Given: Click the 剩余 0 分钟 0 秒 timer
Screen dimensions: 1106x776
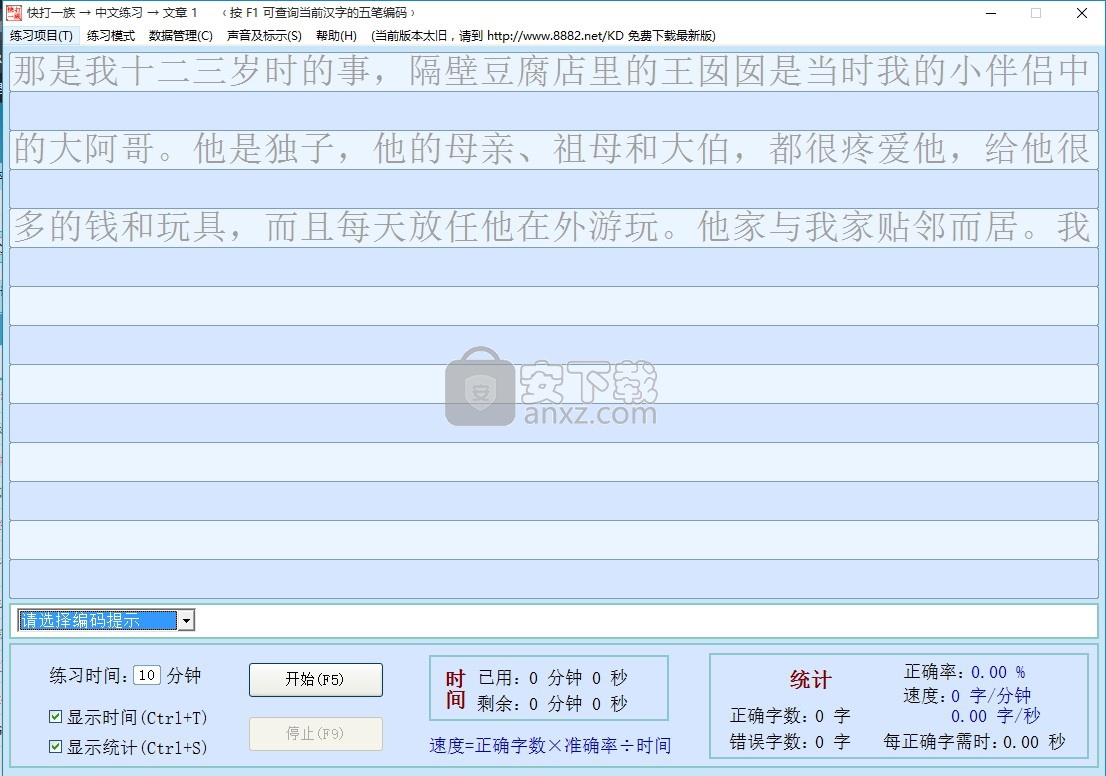Looking at the screenshot, I should (x=552, y=704).
